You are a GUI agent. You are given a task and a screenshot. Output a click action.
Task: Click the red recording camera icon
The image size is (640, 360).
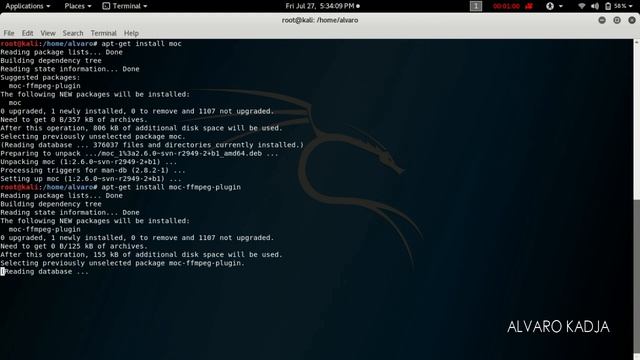tap(529, 6)
